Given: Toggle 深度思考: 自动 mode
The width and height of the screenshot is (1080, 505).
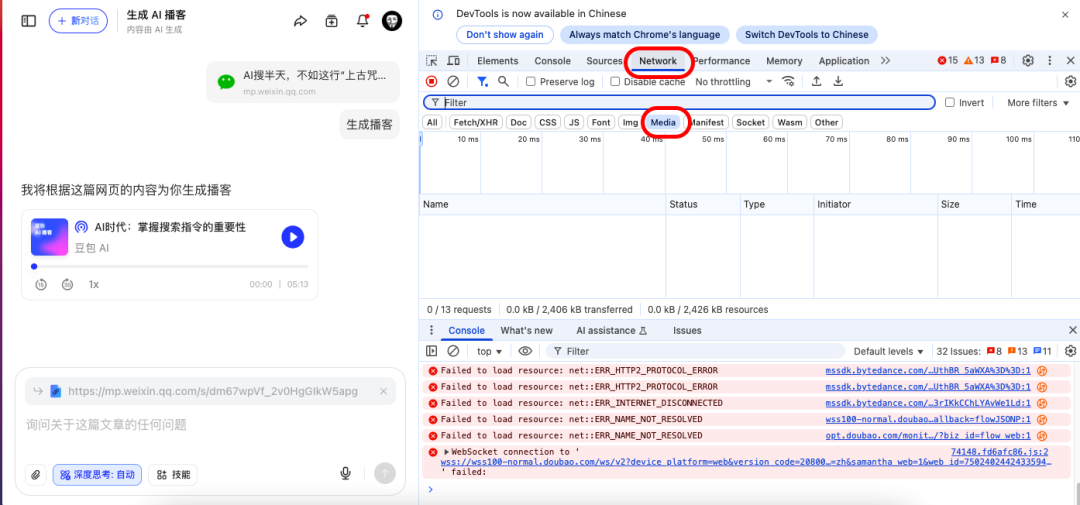Looking at the screenshot, I should tap(98, 475).
